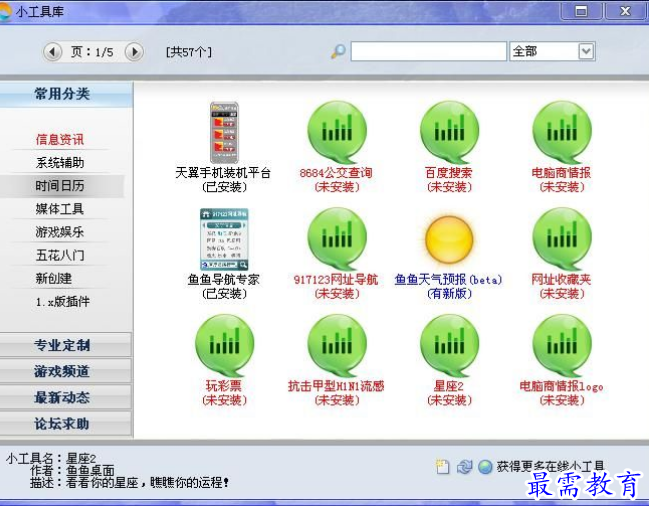Select the 百度搜索 widget icon

point(449,132)
